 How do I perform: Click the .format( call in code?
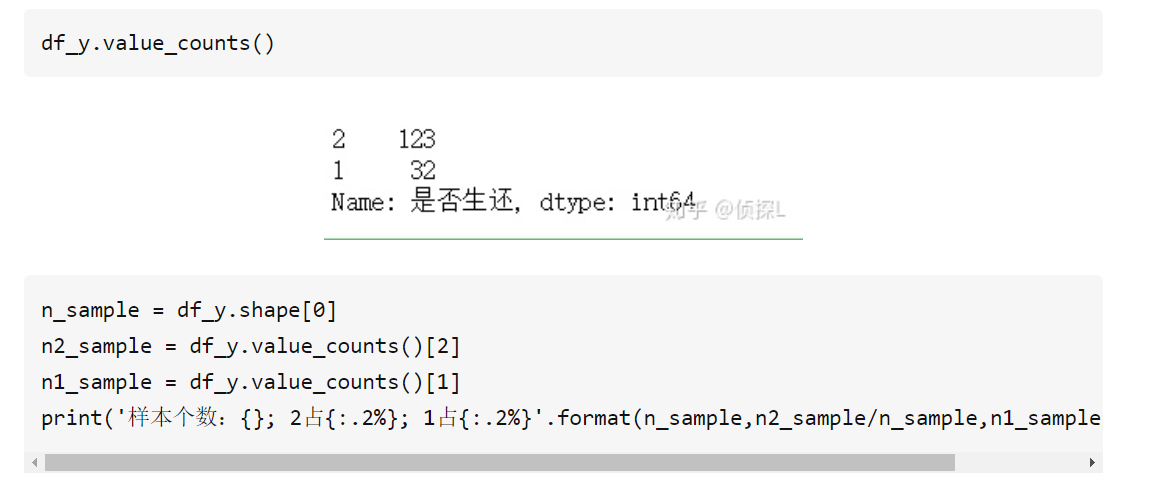pyautogui.click(x=594, y=418)
